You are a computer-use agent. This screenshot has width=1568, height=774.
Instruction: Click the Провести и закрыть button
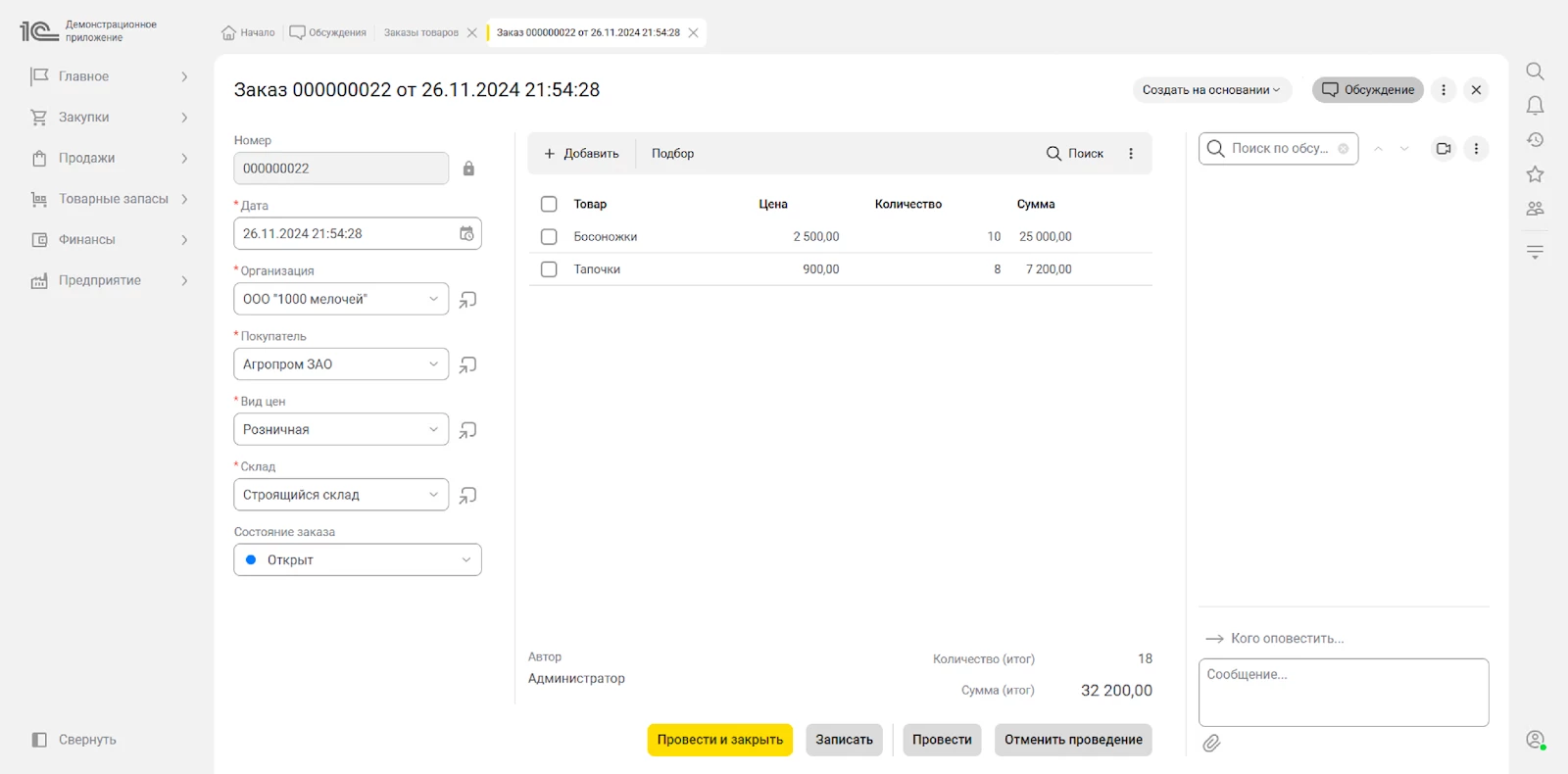pos(719,740)
